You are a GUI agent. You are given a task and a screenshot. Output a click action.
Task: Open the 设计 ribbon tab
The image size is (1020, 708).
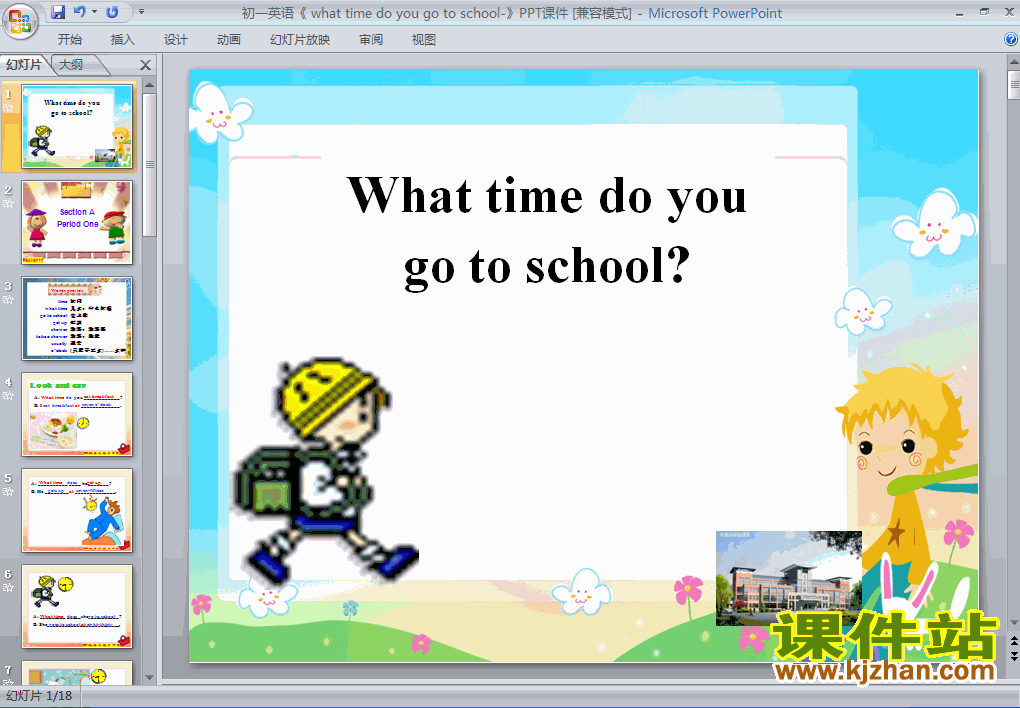[176, 40]
